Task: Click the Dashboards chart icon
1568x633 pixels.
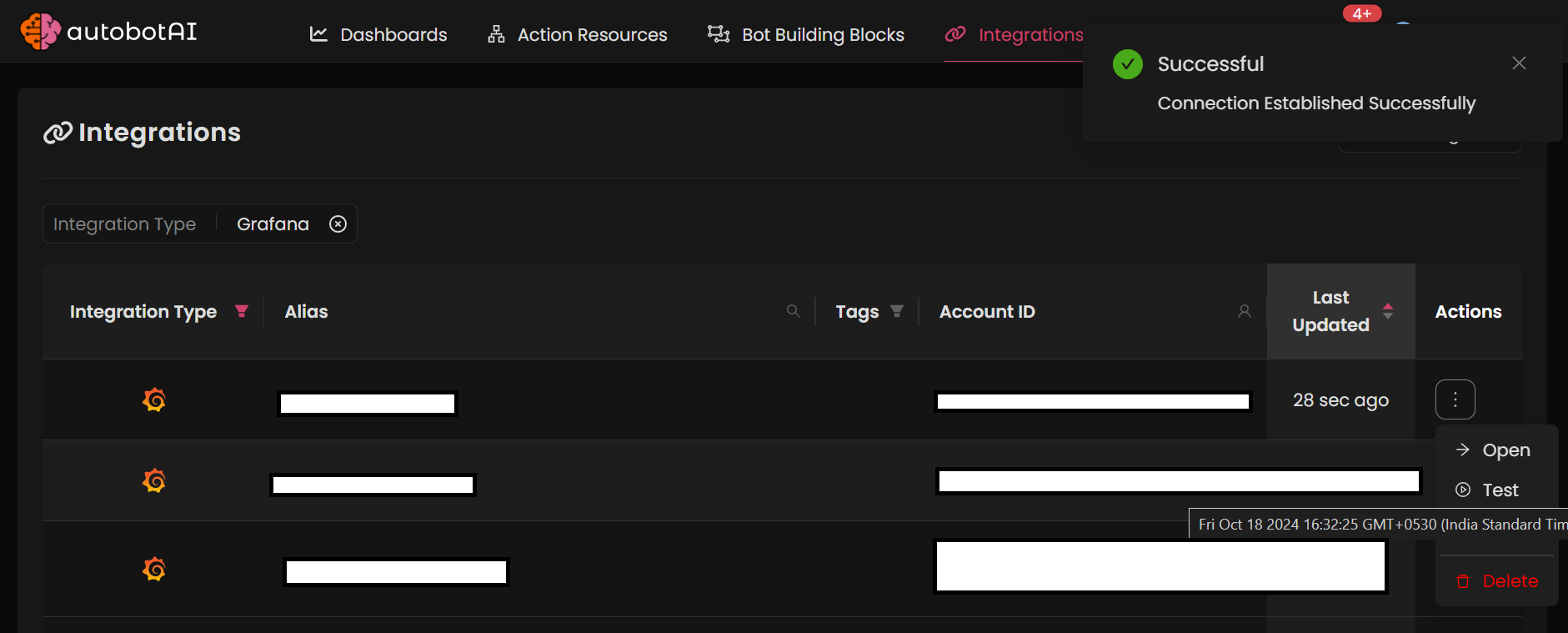Action: [318, 34]
